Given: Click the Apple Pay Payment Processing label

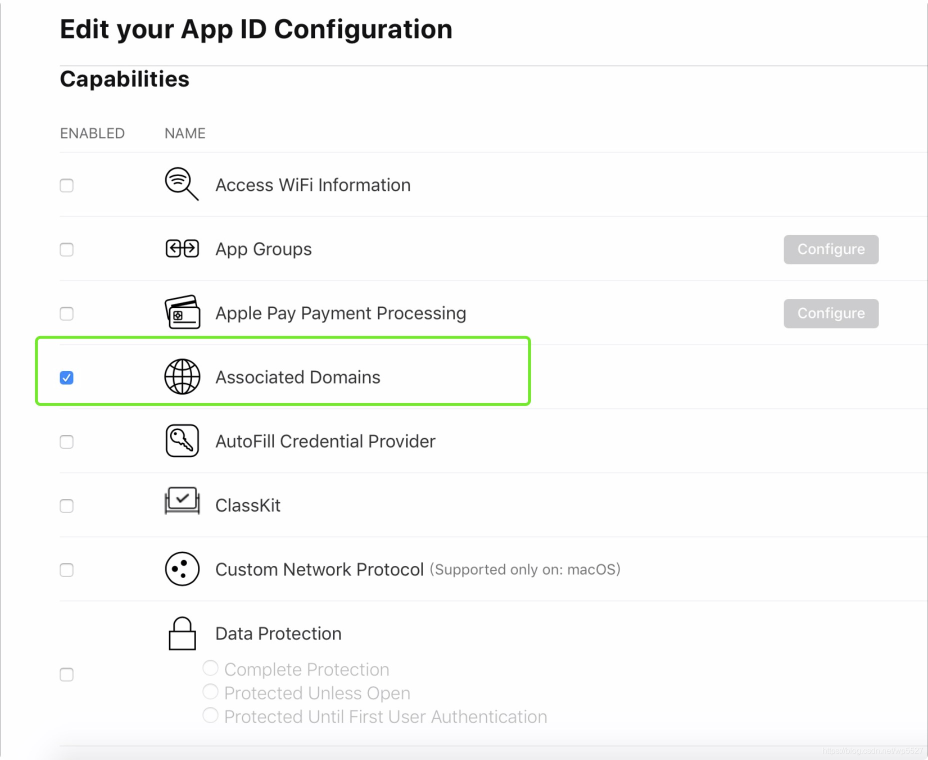Looking at the screenshot, I should [x=341, y=313].
